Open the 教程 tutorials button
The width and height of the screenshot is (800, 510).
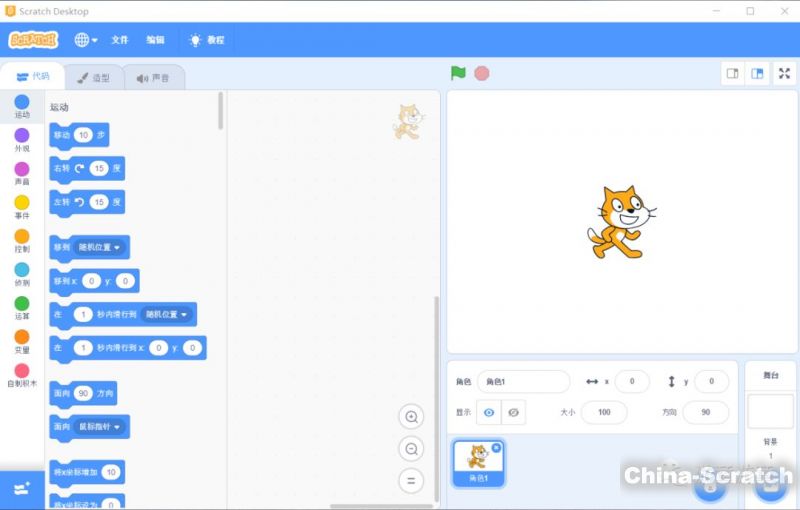(x=207, y=40)
